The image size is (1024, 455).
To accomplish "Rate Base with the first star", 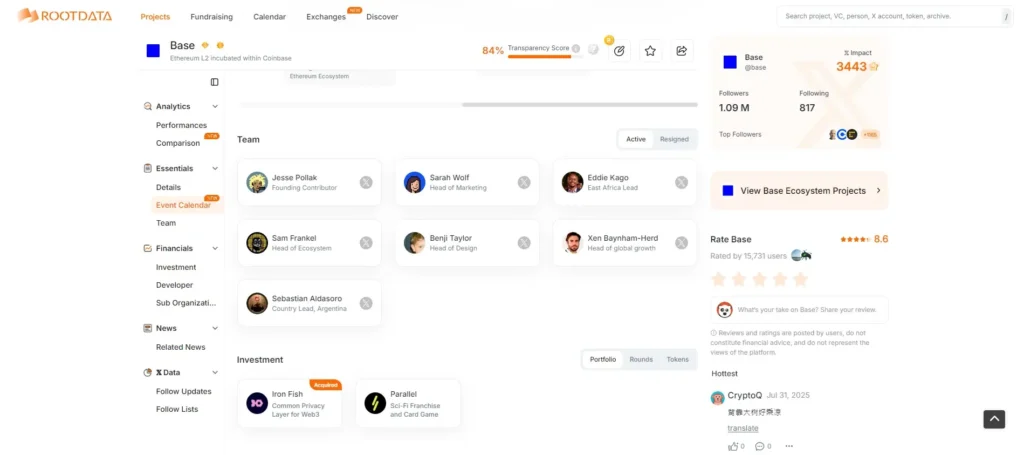I will [x=718, y=279].
